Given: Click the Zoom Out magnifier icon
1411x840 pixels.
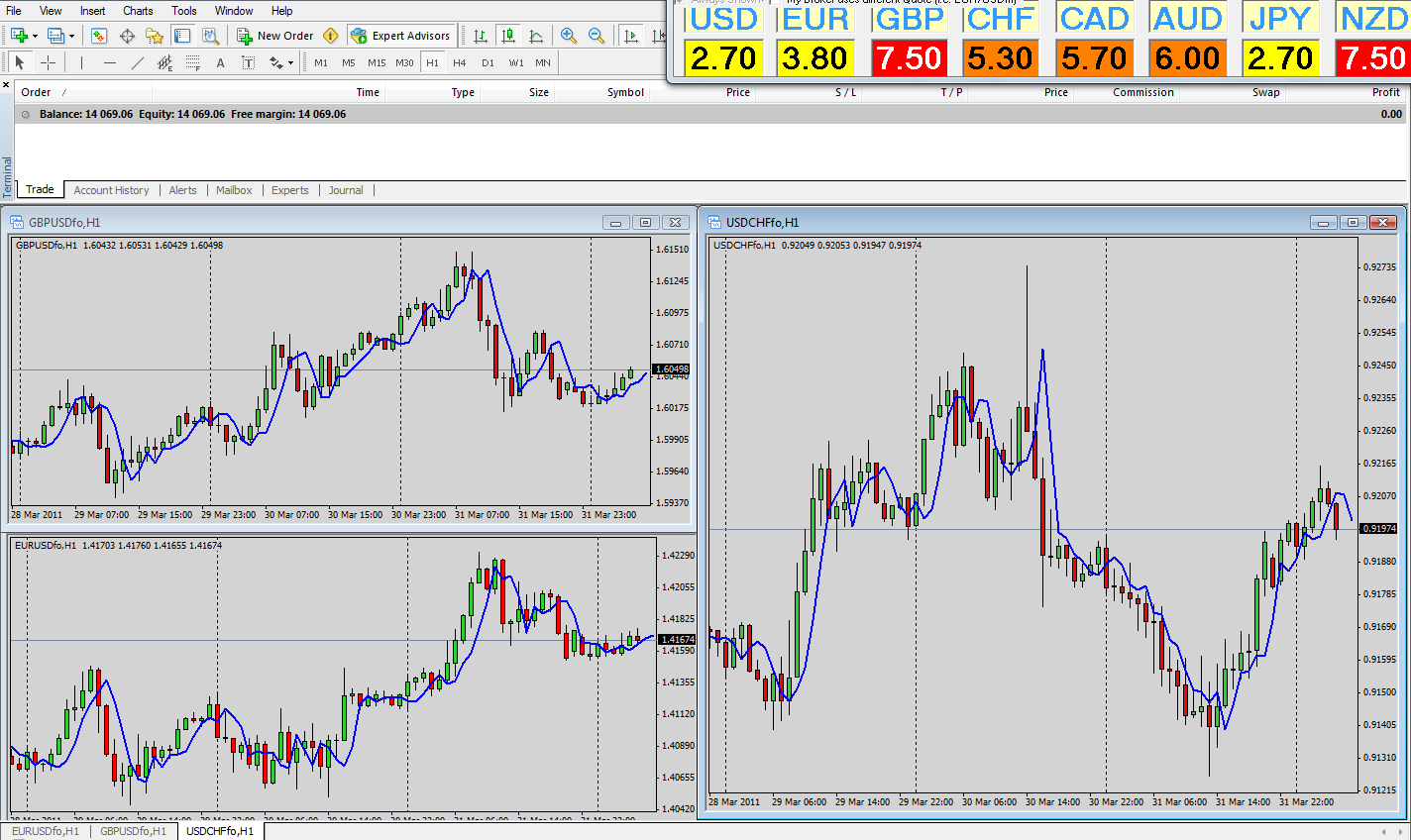Looking at the screenshot, I should coord(597,36).
